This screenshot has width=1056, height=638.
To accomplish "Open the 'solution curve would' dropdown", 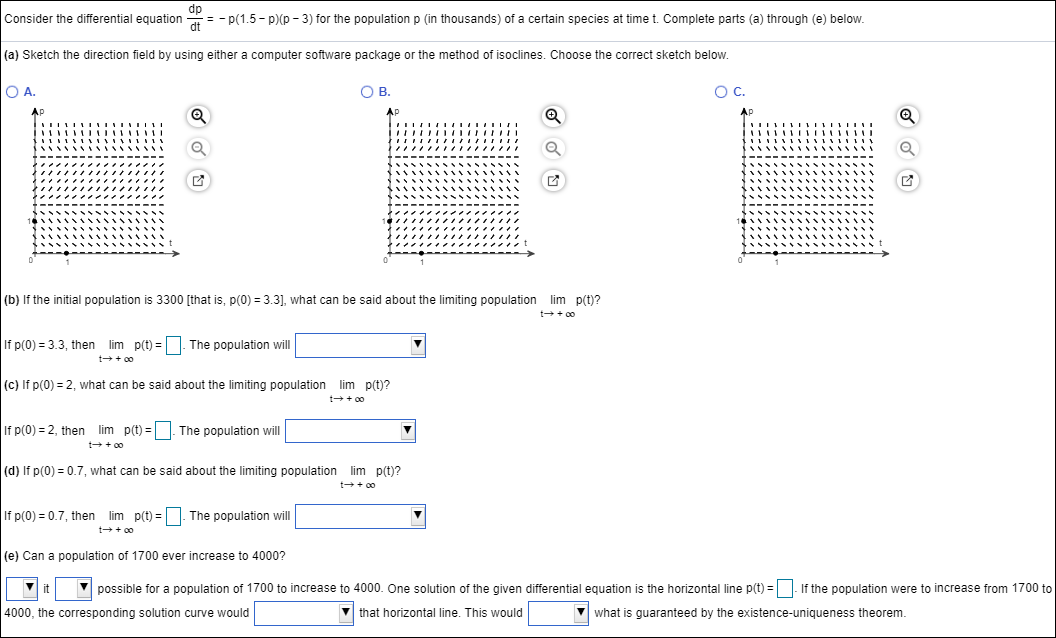I will click(x=344, y=613).
